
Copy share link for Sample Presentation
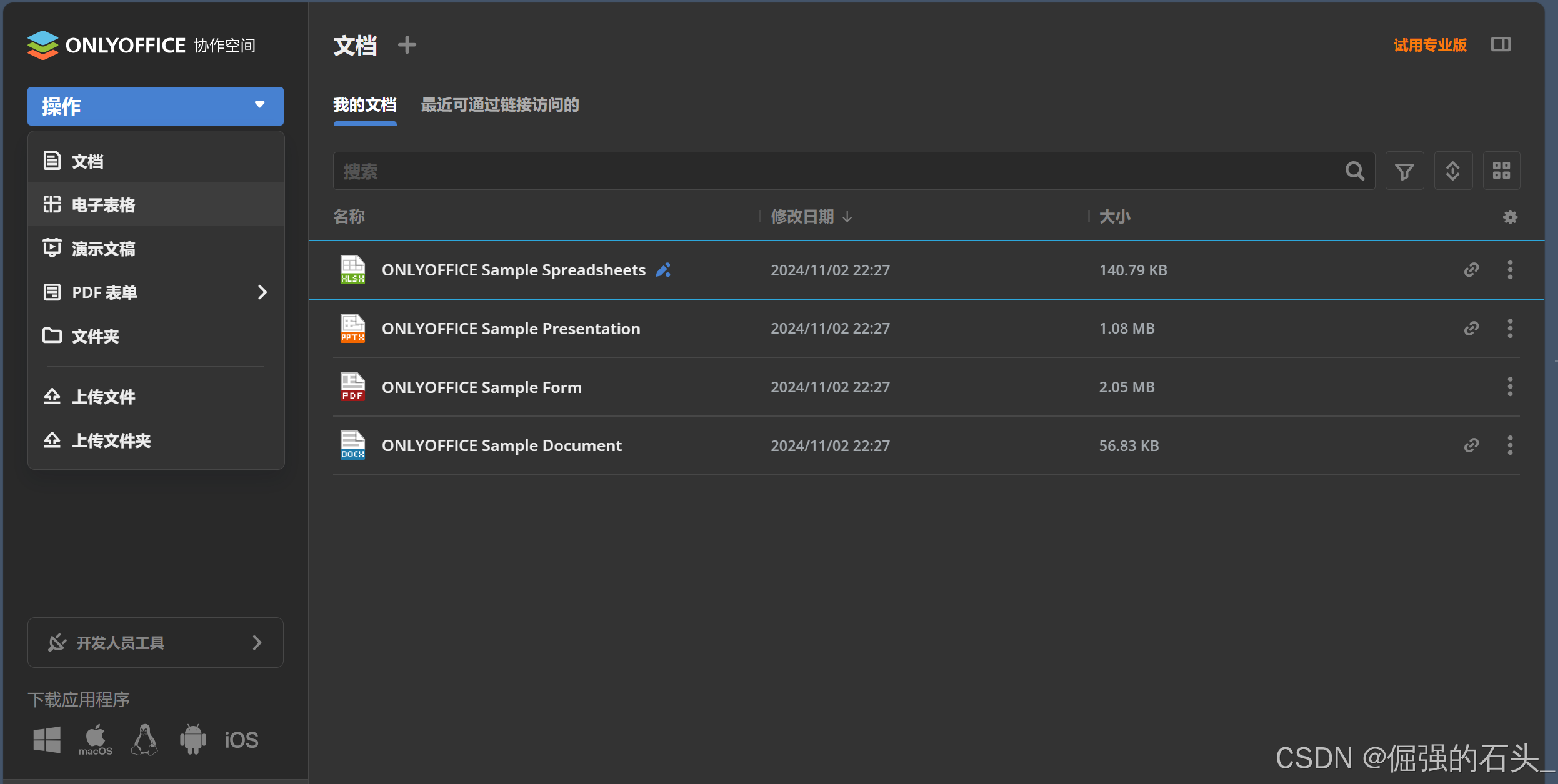(x=1471, y=328)
